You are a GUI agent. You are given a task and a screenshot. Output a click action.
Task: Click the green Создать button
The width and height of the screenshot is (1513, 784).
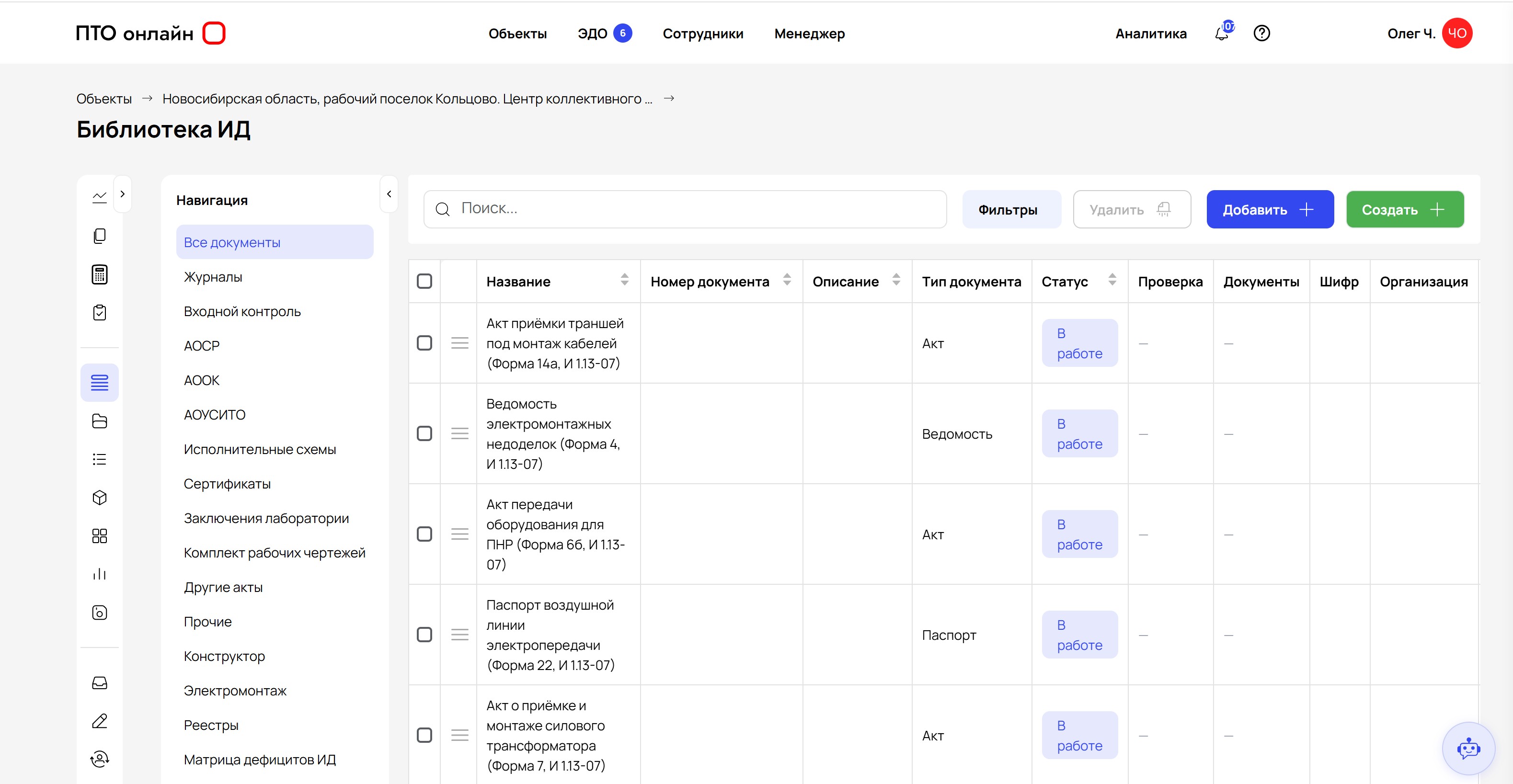1404,210
